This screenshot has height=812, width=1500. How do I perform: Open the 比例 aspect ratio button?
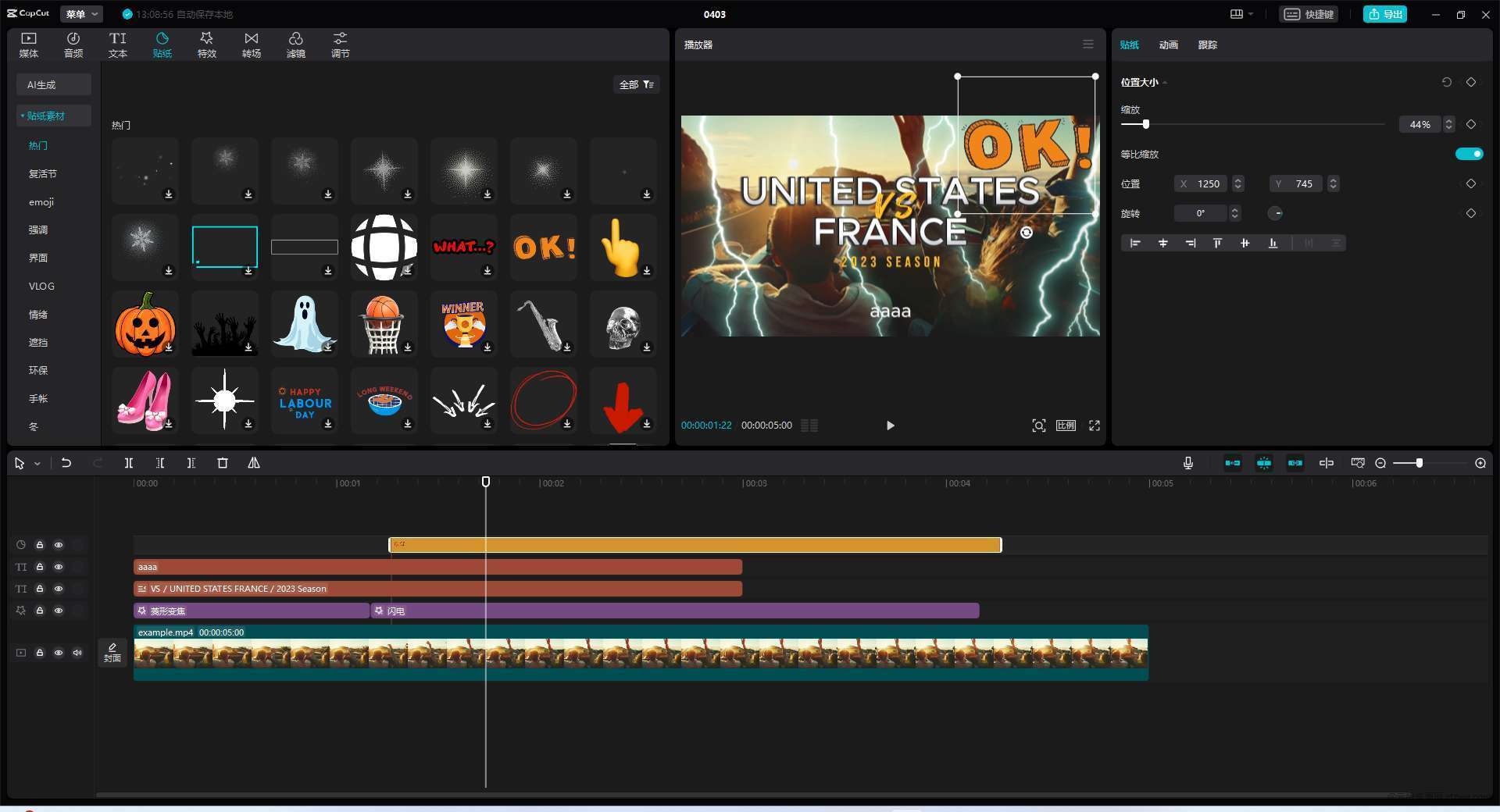coord(1066,426)
